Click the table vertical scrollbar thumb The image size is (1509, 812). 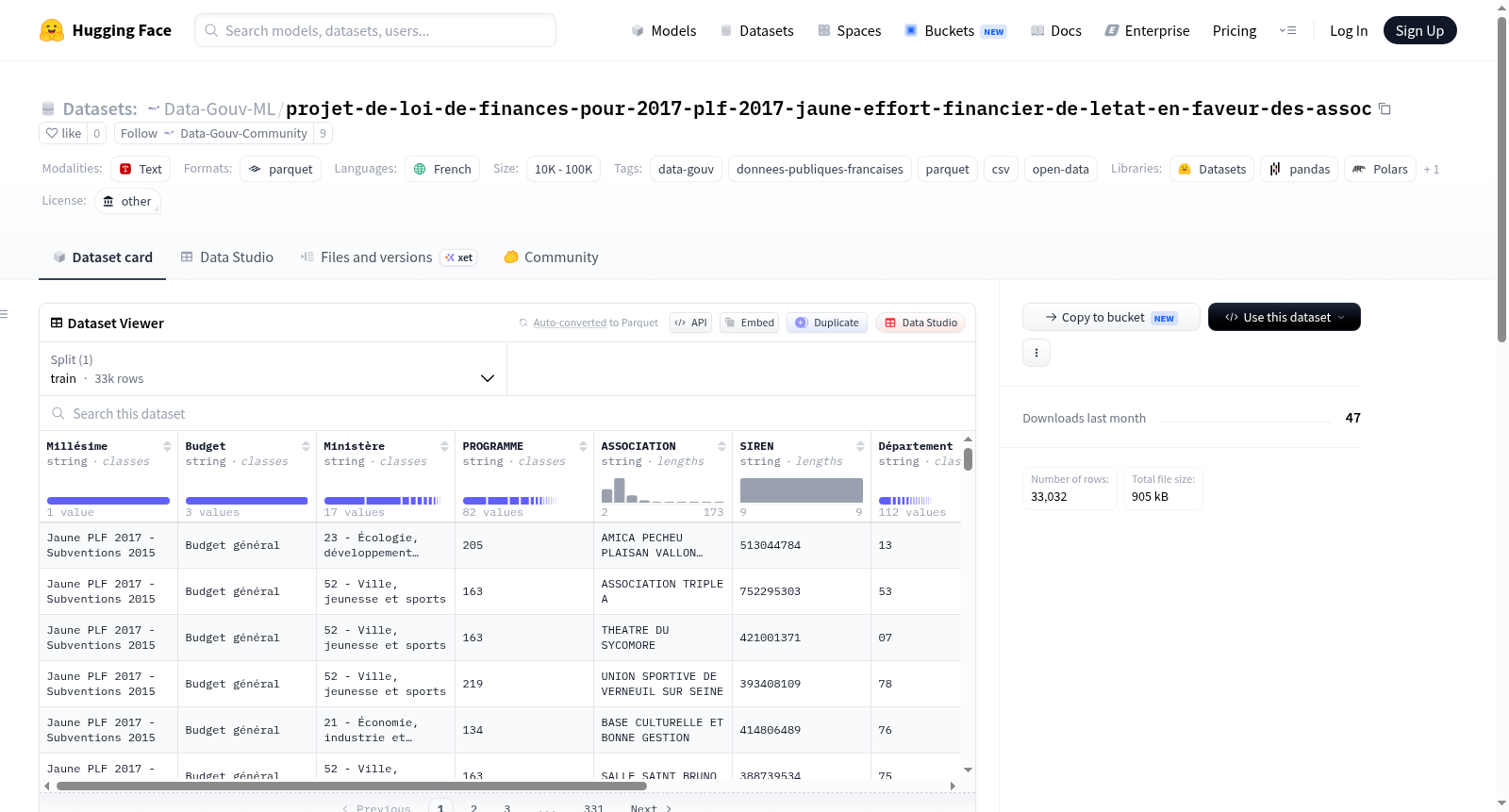tap(968, 458)
